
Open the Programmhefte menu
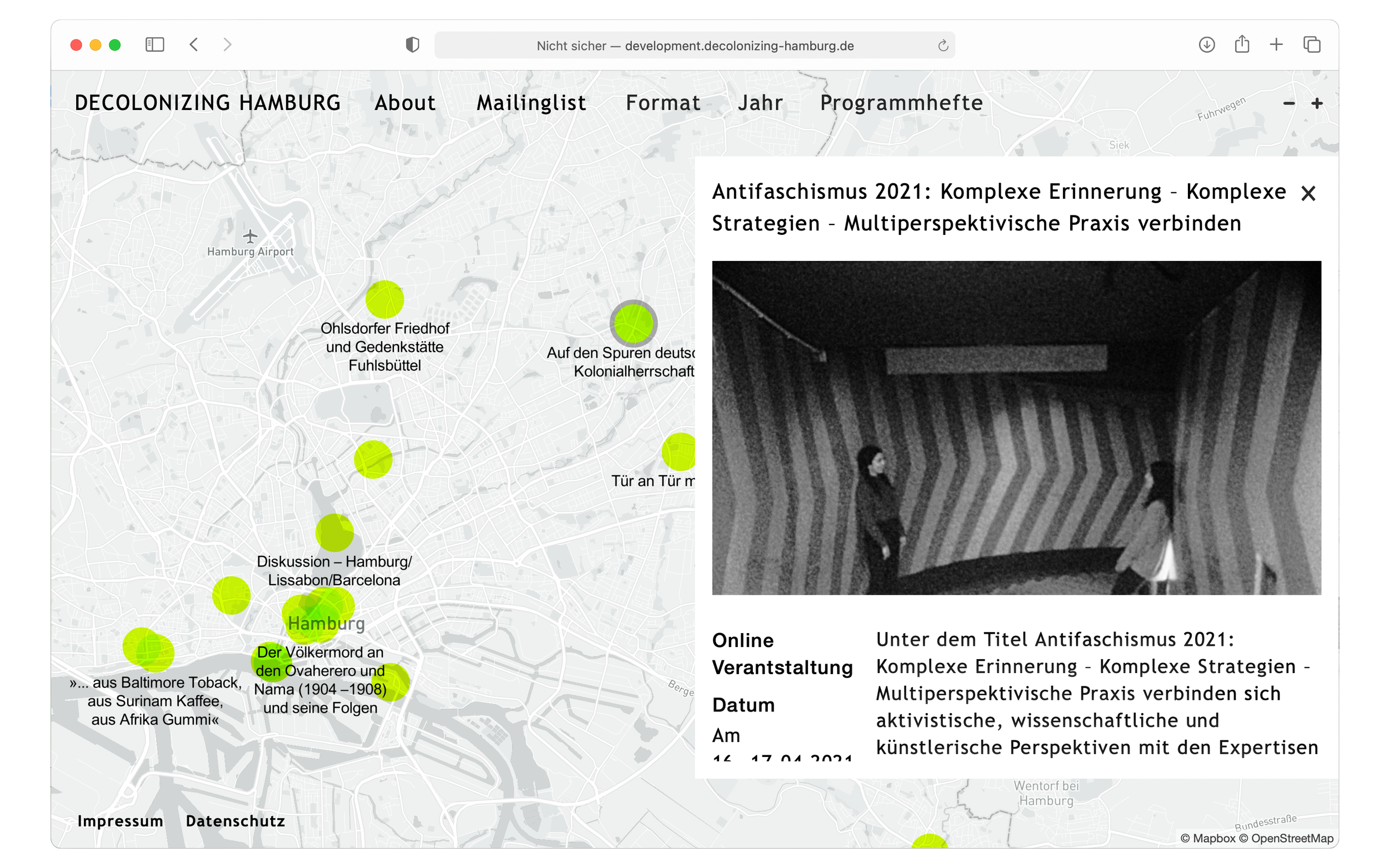(x=901, y=103)
